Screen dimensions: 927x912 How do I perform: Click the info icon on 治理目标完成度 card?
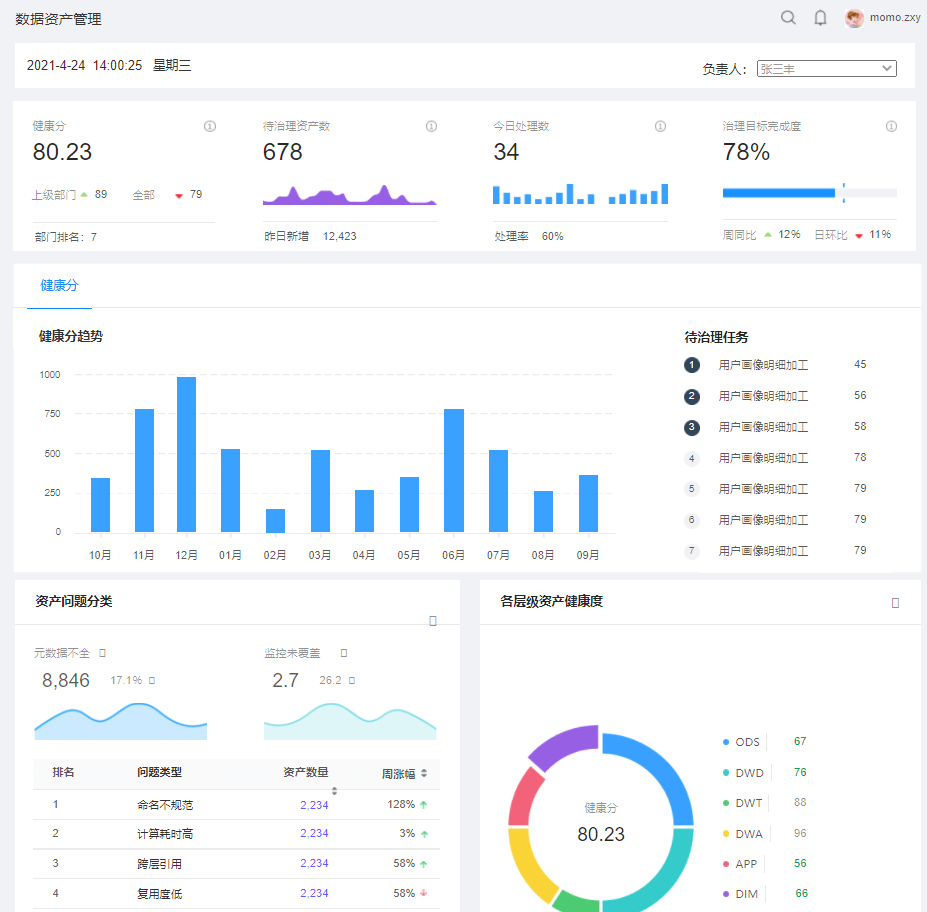[890, 126]
